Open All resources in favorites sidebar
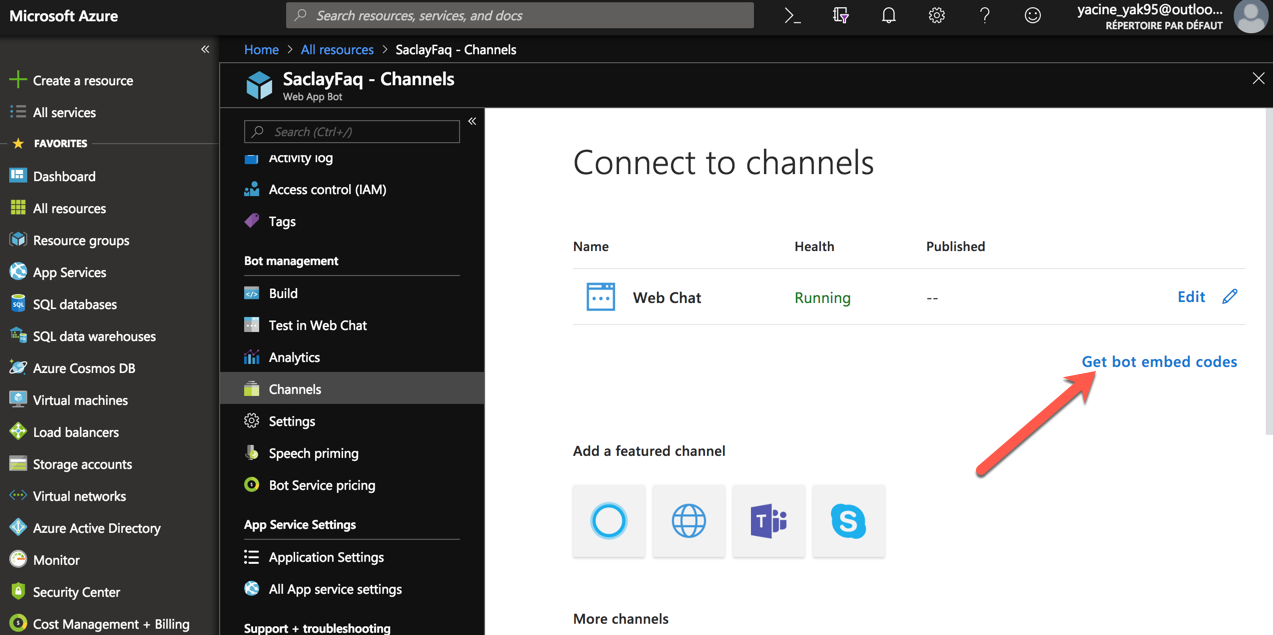Image resolution: width=1273 pixels, height=635 pixels. (x=58, y=208)
